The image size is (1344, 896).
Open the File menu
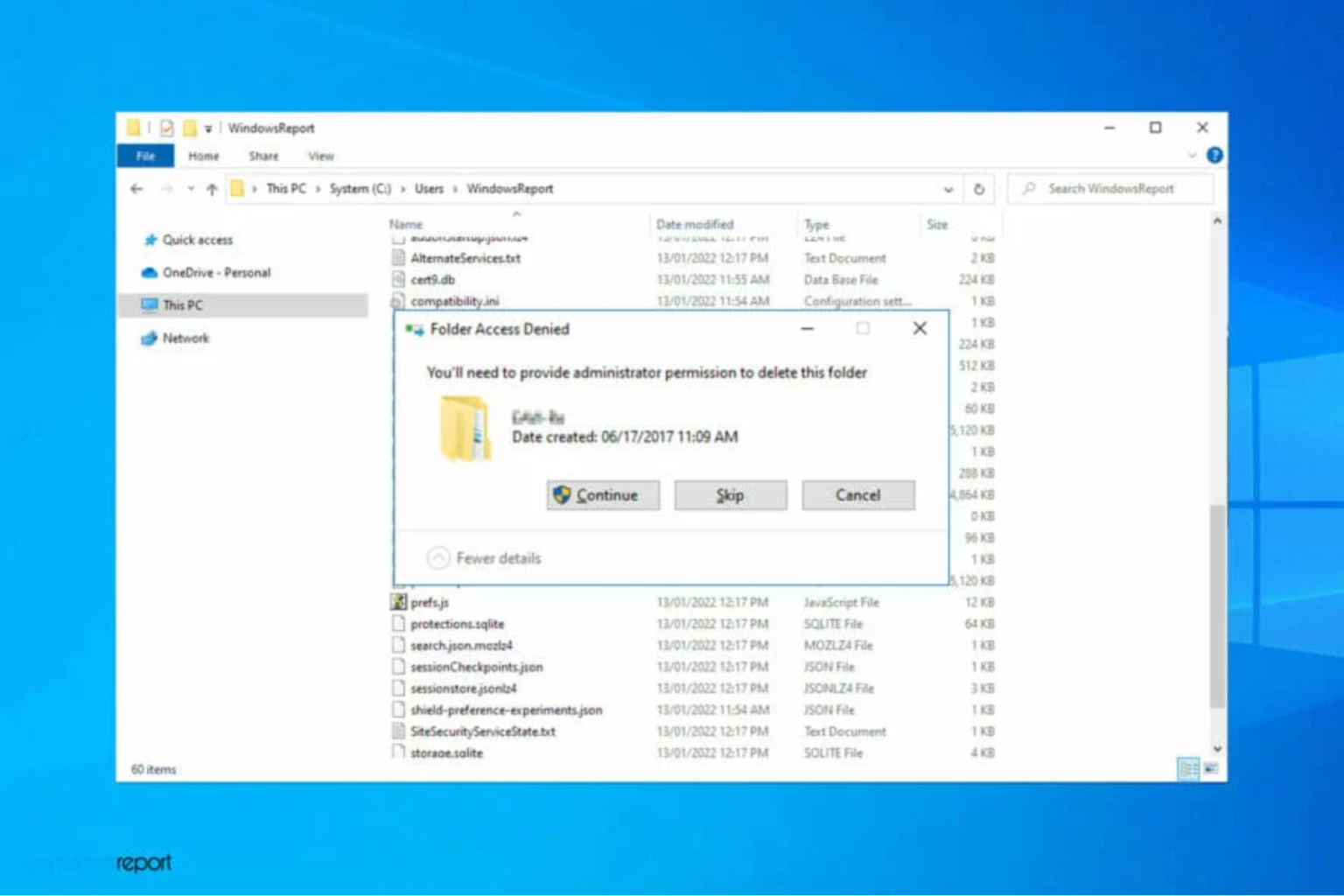144,156
